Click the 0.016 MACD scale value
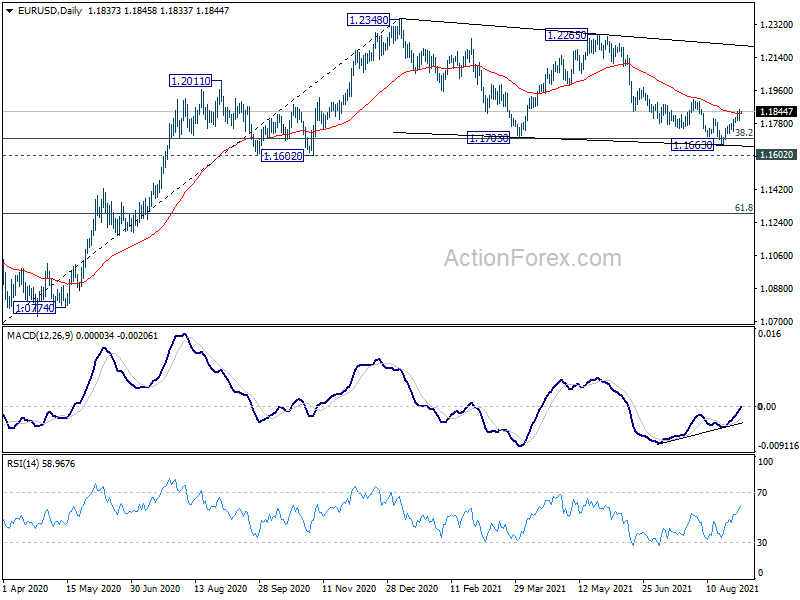The image size is (800, 600). point(769,334)
